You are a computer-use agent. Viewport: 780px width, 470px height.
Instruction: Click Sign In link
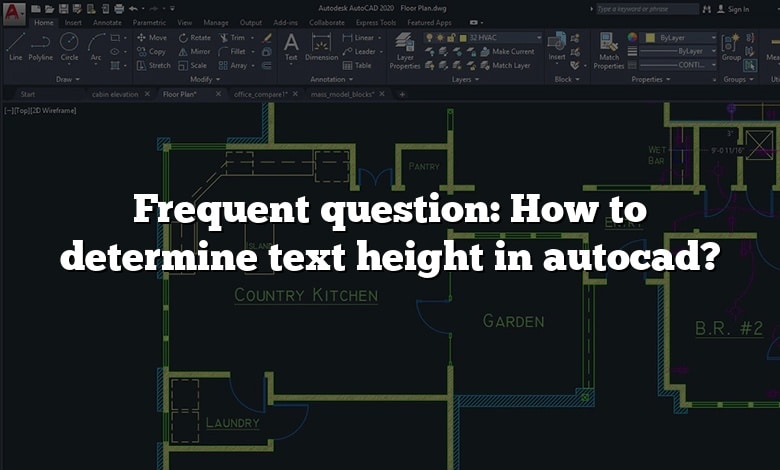point(738,8)
